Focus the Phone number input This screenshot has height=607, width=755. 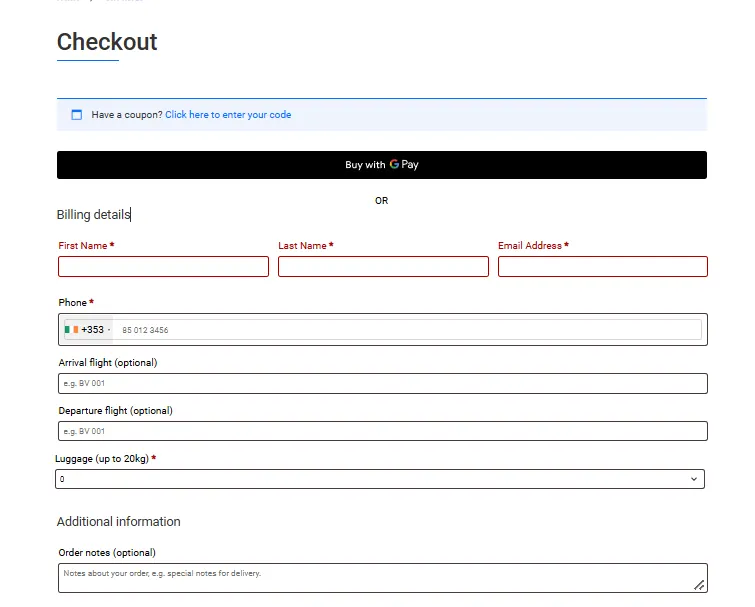(x=407, y=330)
